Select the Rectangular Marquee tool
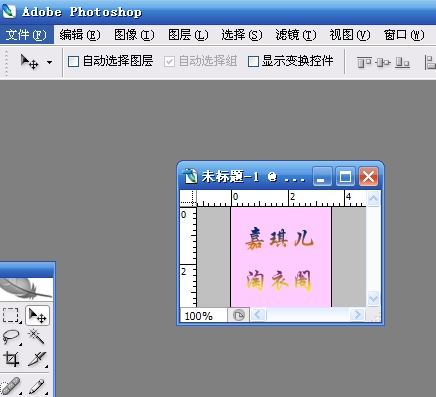This screenshot has width=436, height=397. [11, 315]
